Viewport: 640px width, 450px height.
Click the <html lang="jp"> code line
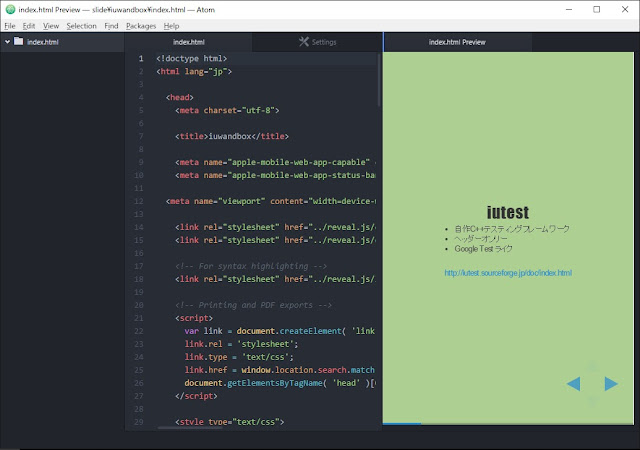194,71
